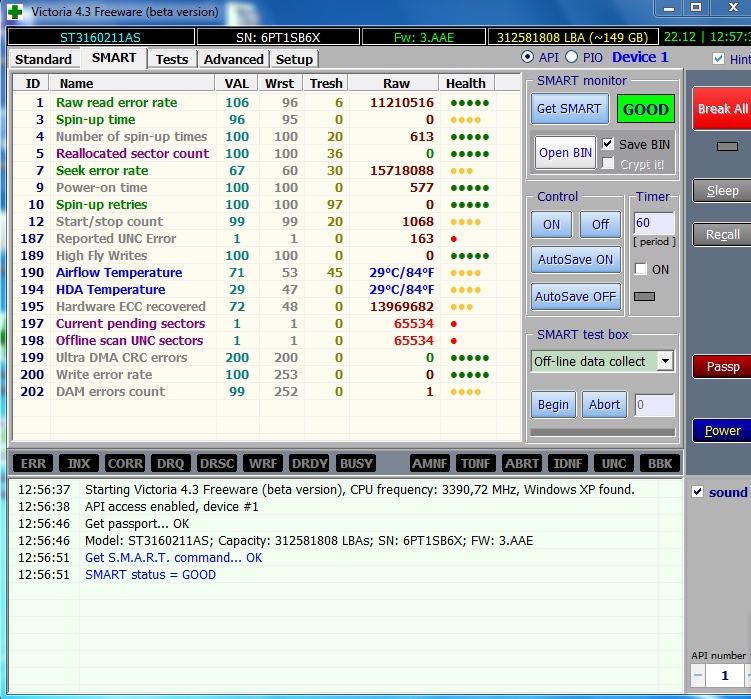Begin the SMART test
The width and height of the screenshot is (751, 699).
pyautogui.click(x=553, y=405)
